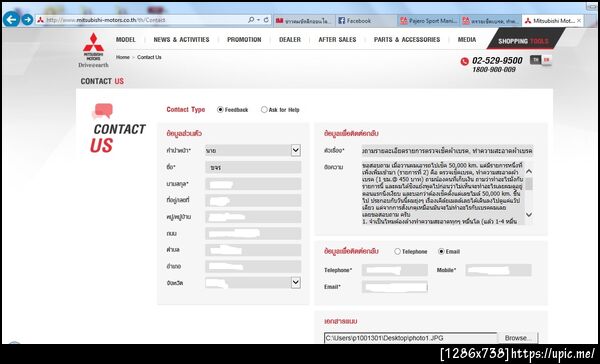Open the MEDIA menu

click(467, 39)
